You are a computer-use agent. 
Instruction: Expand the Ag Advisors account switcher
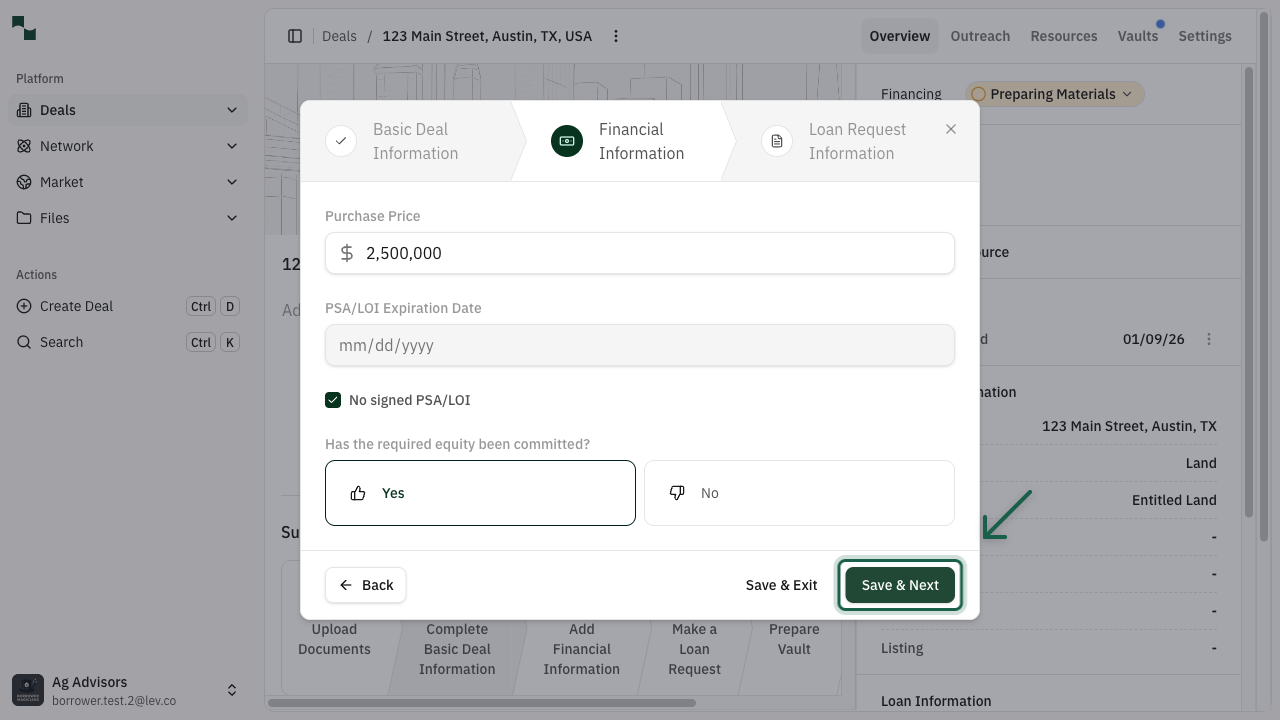point(232,690)
